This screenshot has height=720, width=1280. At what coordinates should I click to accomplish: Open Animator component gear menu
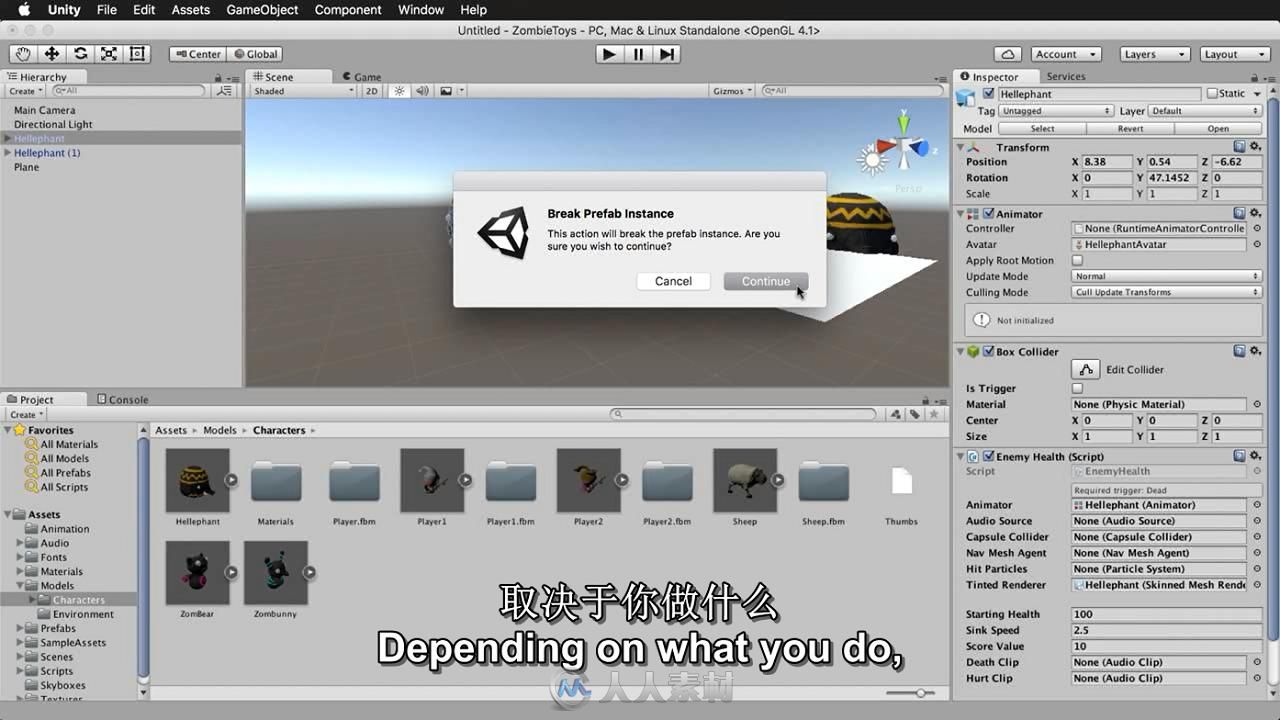coord(1255,213)
